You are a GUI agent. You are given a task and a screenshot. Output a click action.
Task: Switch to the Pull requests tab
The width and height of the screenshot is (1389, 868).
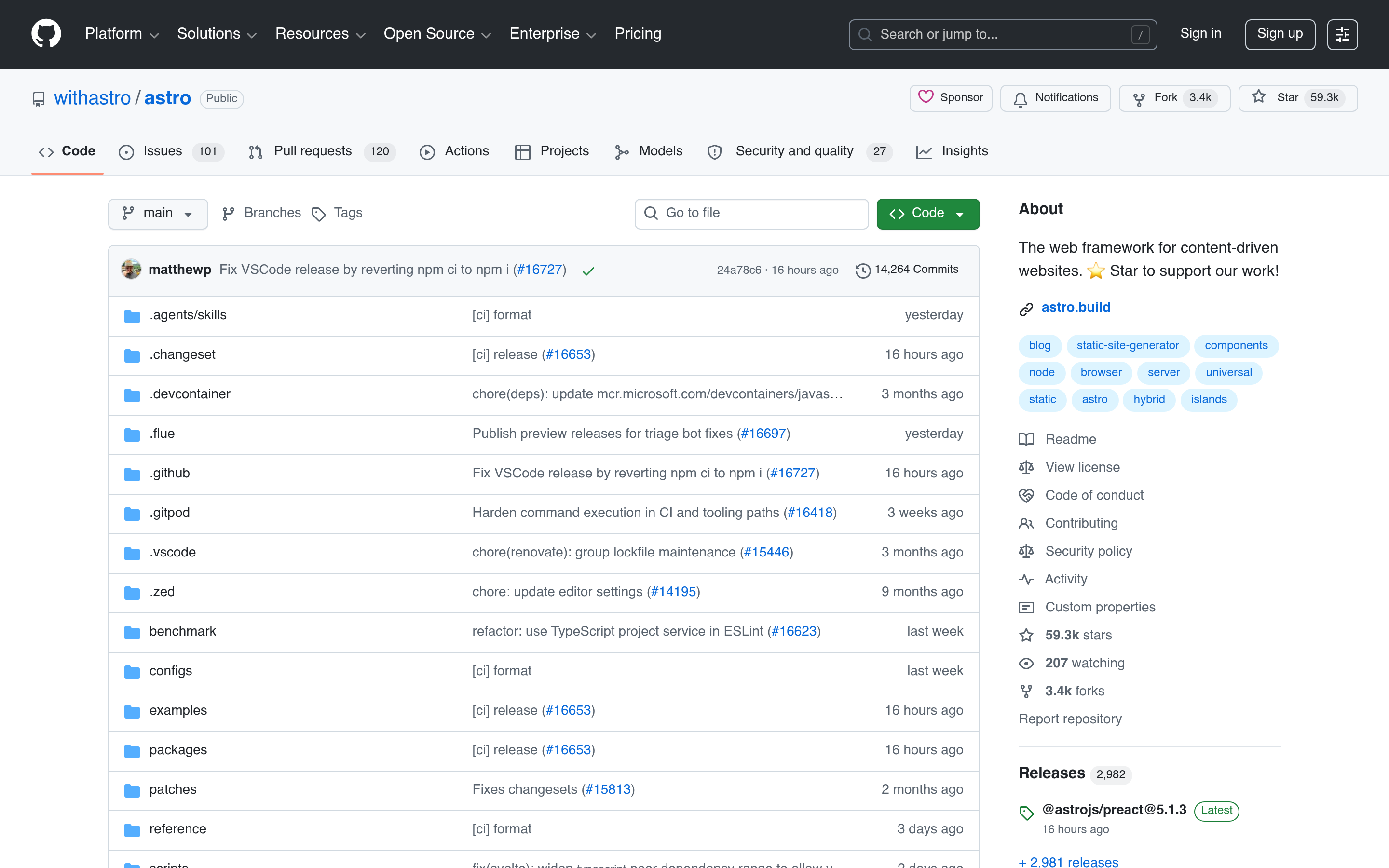point(322,151)
